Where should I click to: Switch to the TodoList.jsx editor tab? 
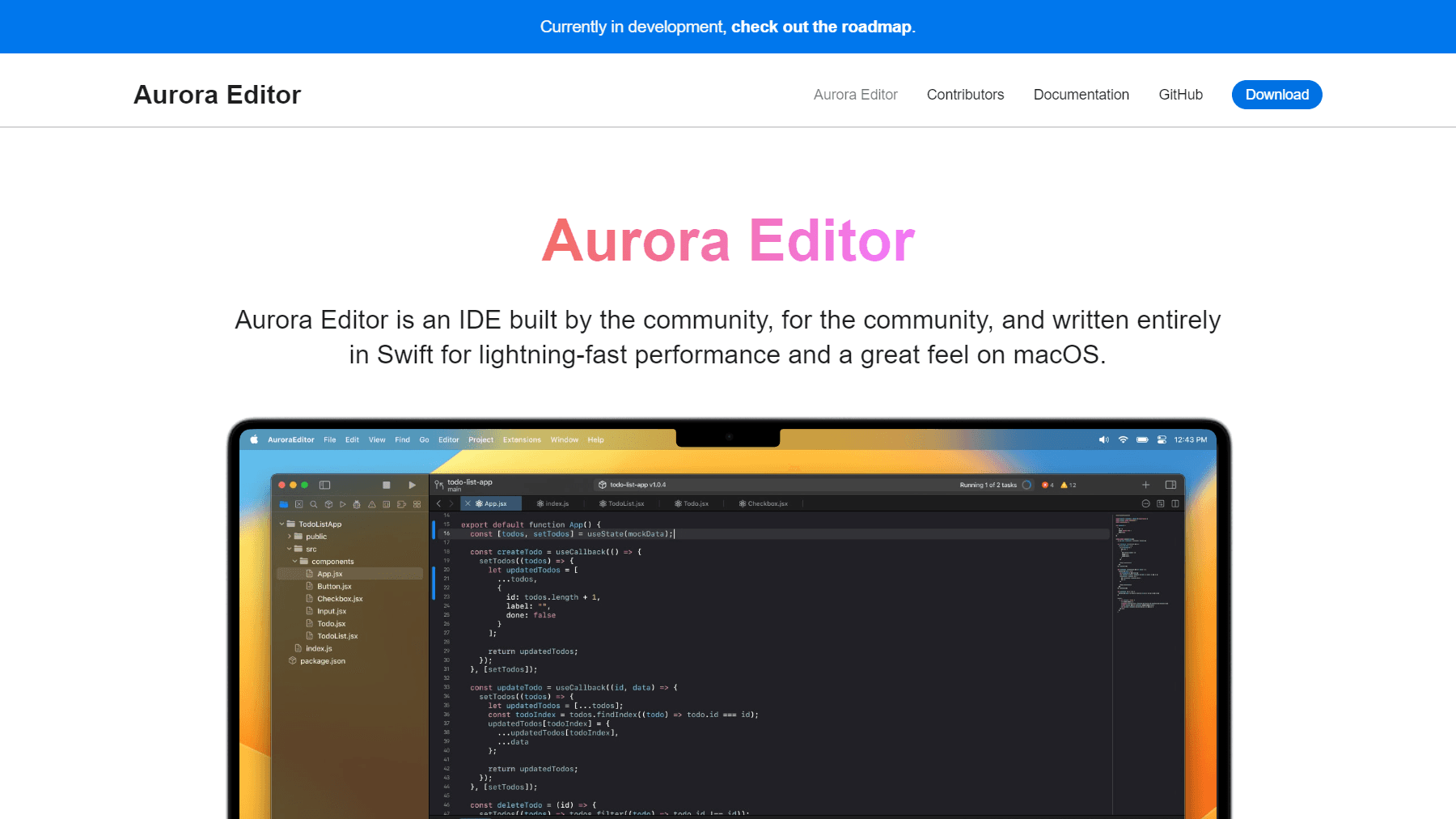(x=622, y=503)
